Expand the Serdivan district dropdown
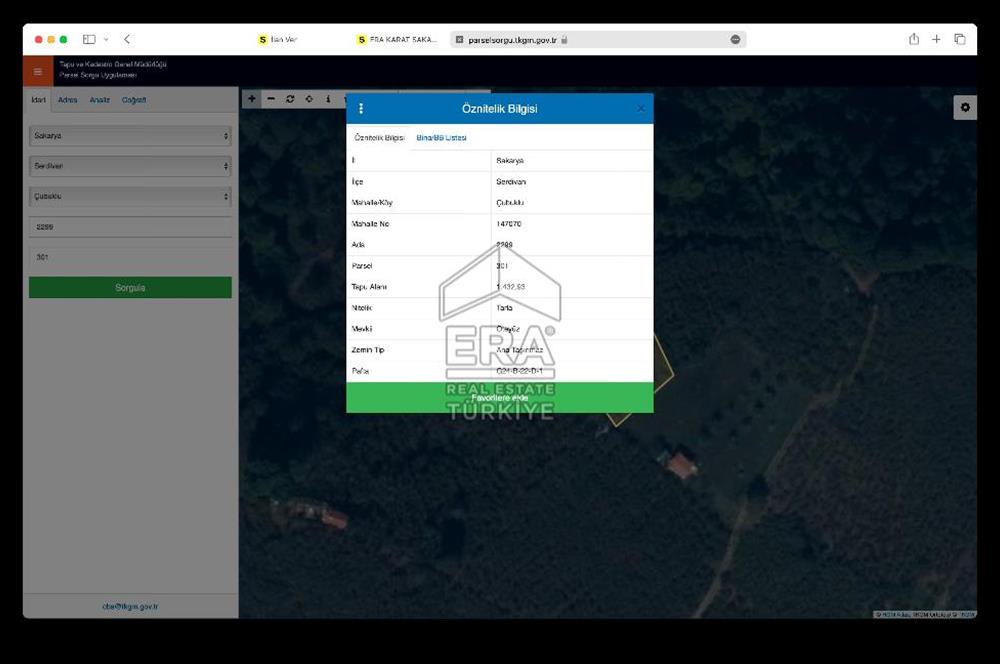The width and height of the screenshot is (1000, 664). click(130, 166)
